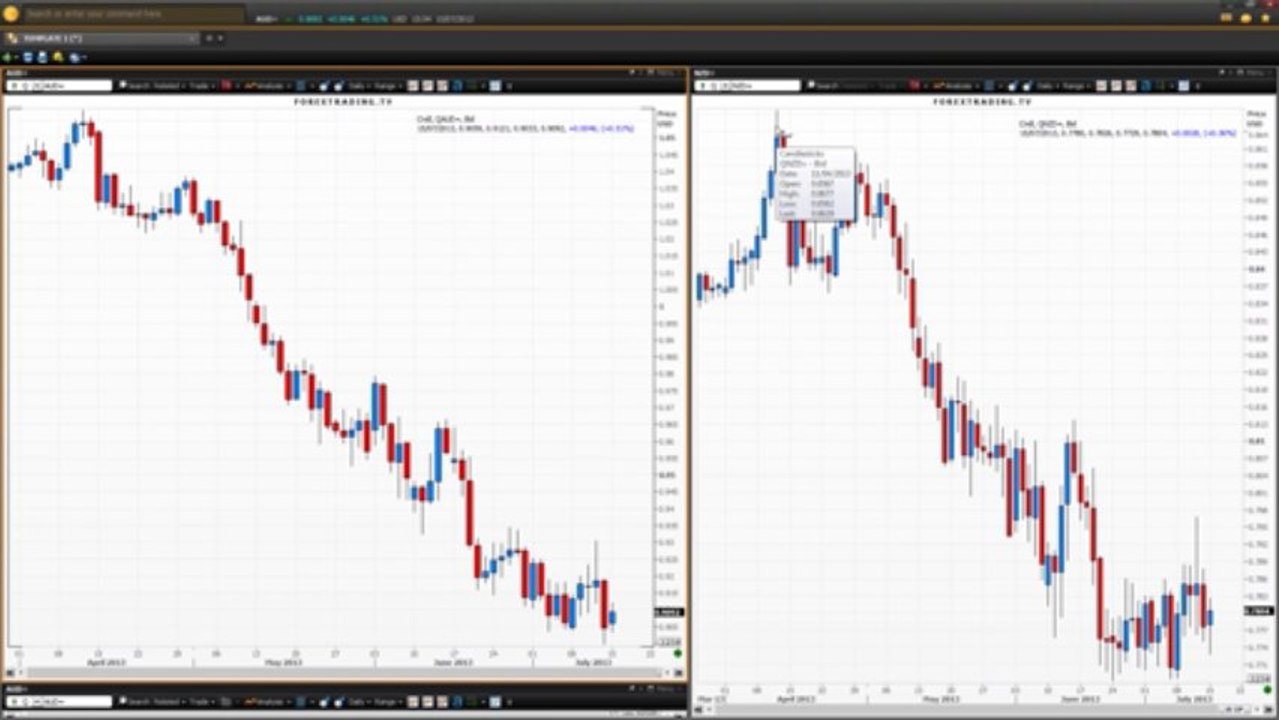Click the pin icon in left chart header
The image size is (1279, 720).
pyautogui.click(x=633, y=73)
